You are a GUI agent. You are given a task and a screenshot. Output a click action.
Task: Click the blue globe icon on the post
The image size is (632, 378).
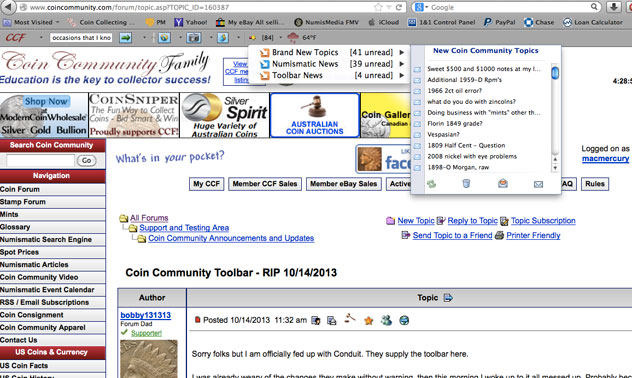coord(404,320)
